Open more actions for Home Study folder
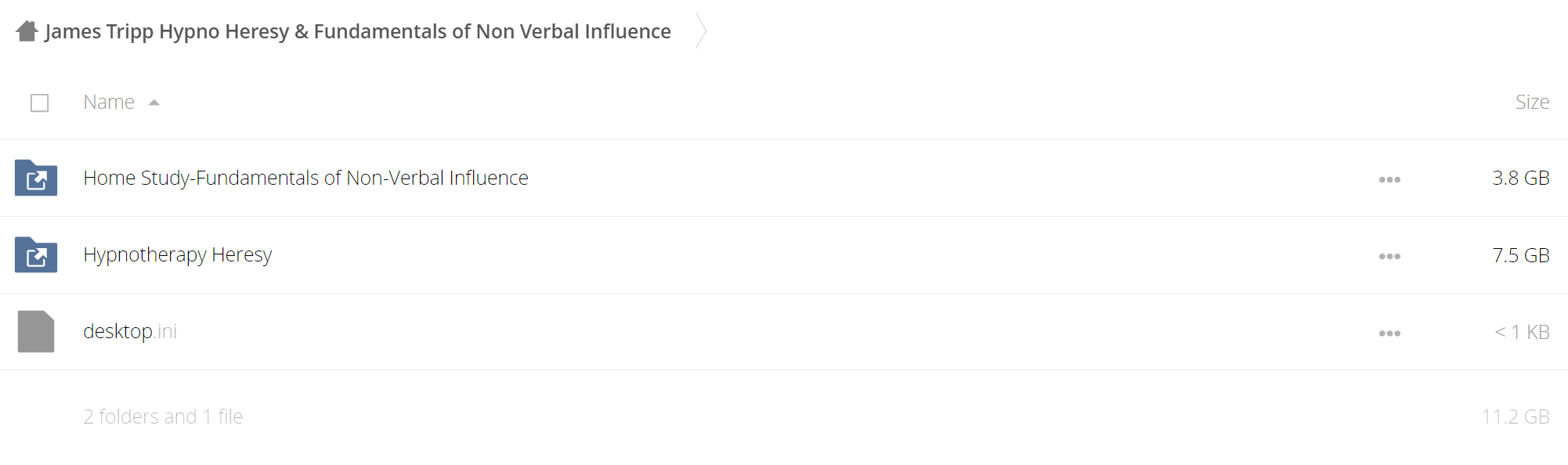The image size is (1568, 465). (1389, 179)
